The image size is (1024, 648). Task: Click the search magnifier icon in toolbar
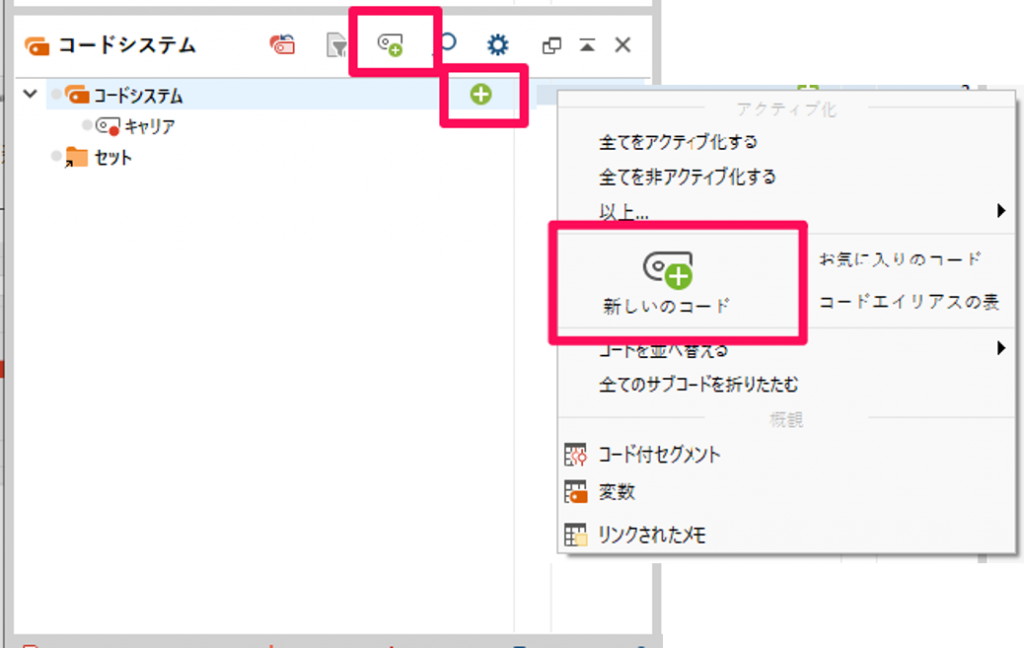coord(446,44)
